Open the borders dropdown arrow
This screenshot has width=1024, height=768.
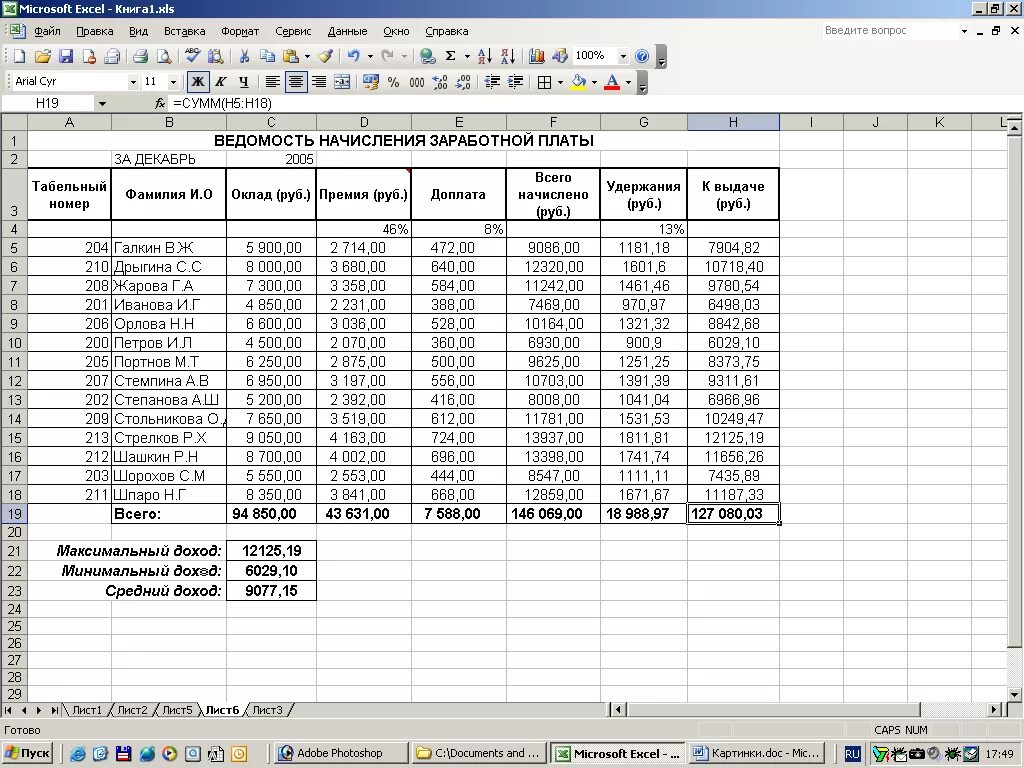(560, 82)
